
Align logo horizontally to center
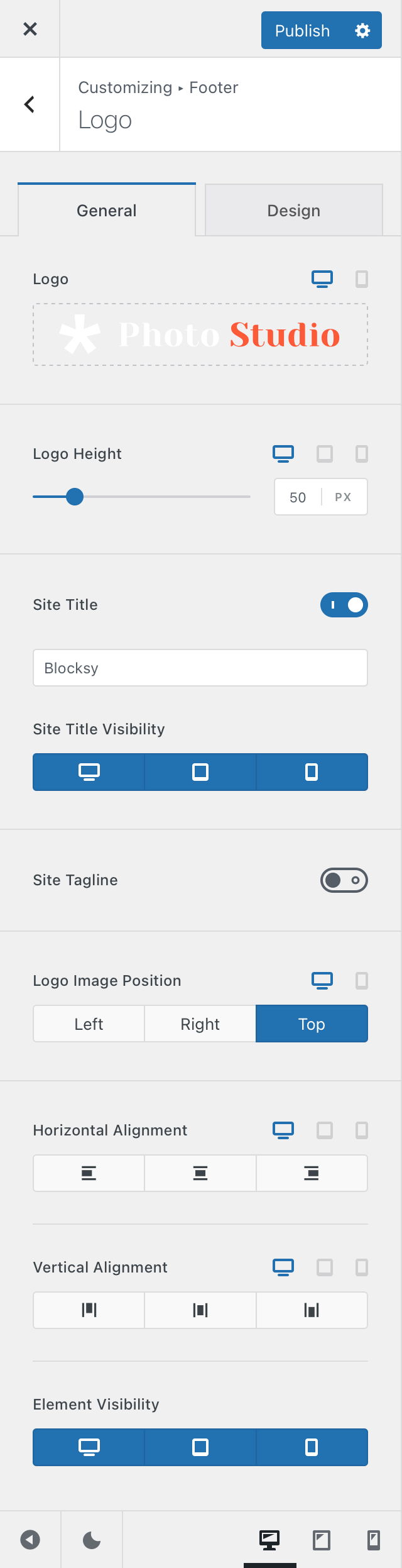point(200,1173)
